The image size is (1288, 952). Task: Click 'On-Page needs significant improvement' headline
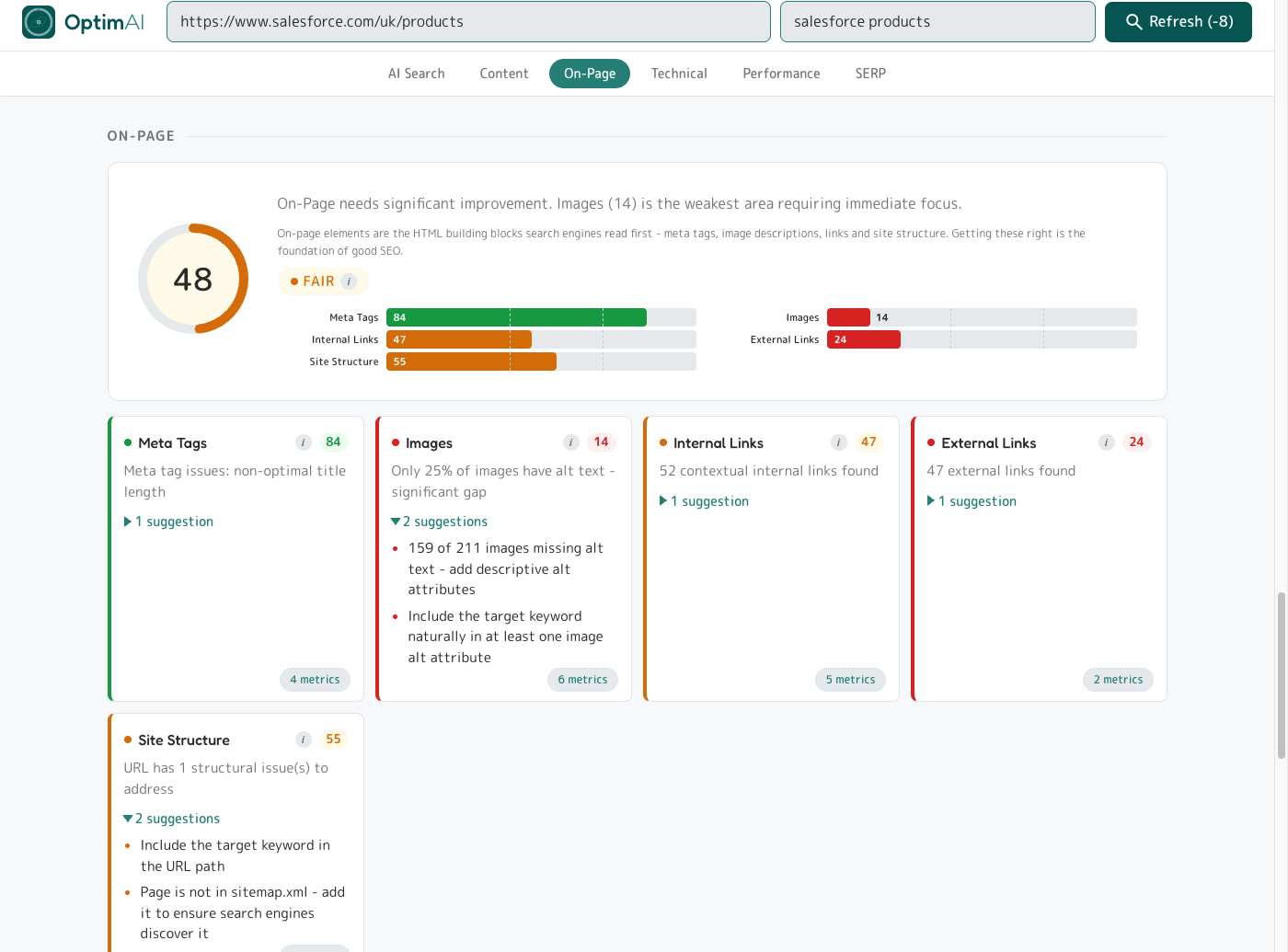pyautogui.click(x=619, y=204)
